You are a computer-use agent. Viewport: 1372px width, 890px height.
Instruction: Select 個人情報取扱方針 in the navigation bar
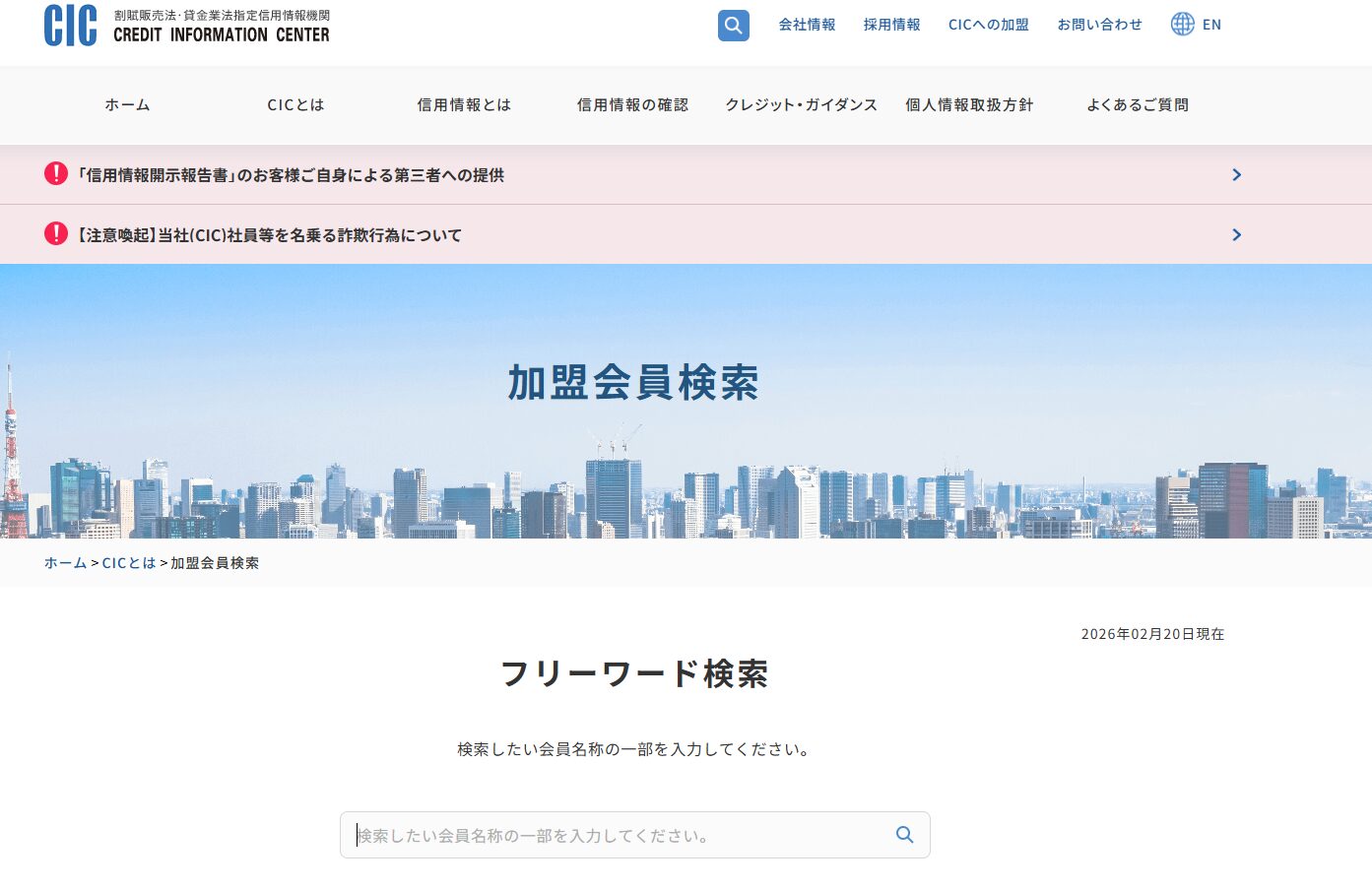point(969,105)
